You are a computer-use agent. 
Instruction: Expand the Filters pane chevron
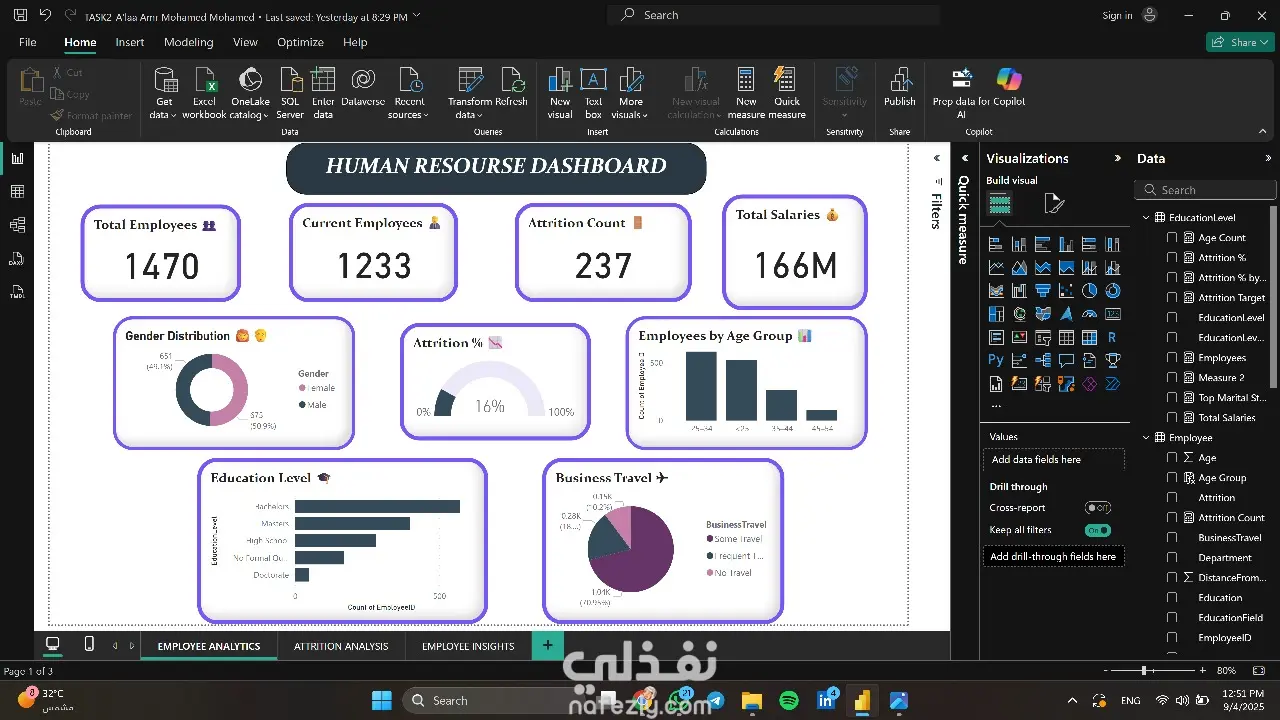[937, 158]
